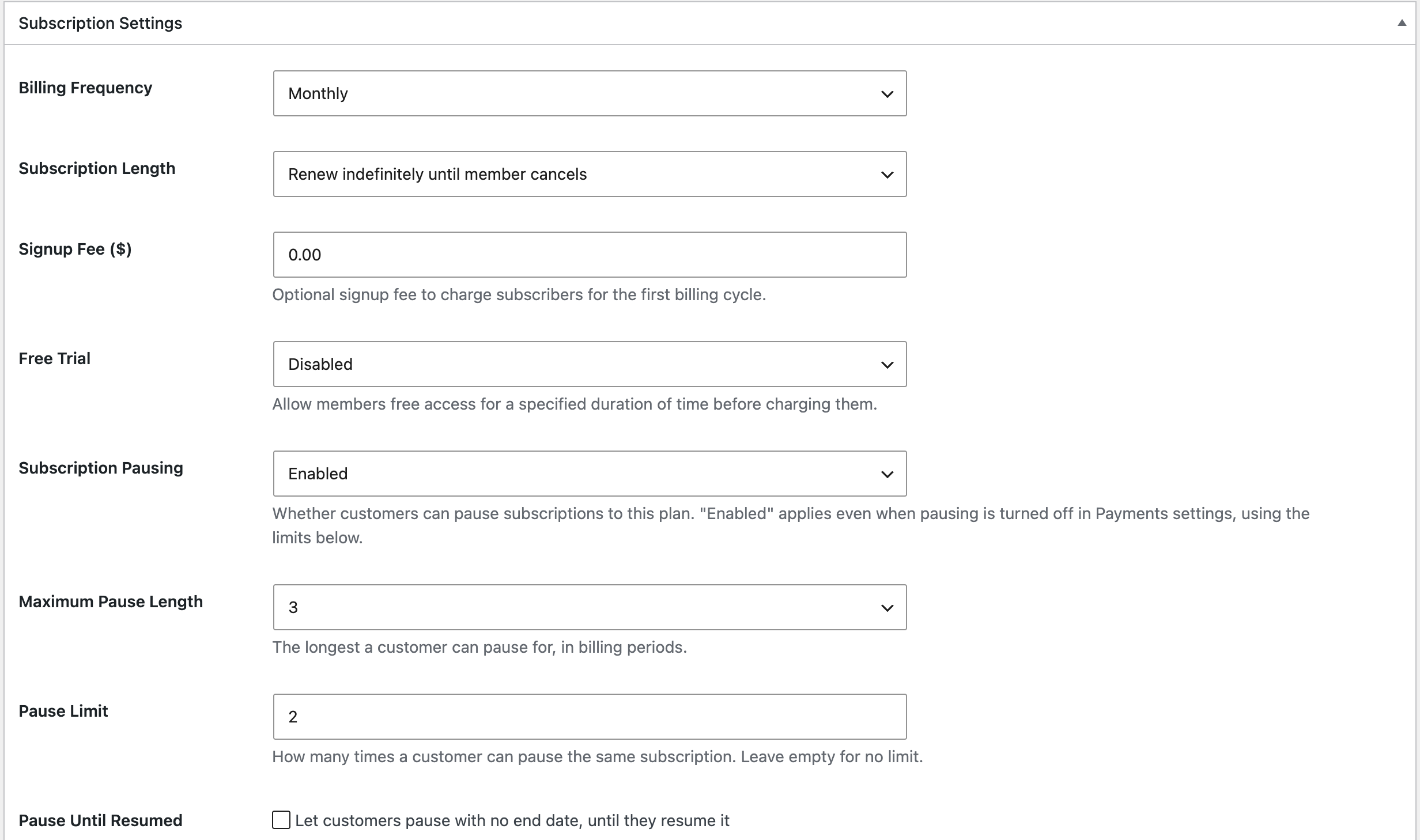Open the Subscription Length dropdown
This screenshot has height=840, width=1420.
[x=590, y=174]
